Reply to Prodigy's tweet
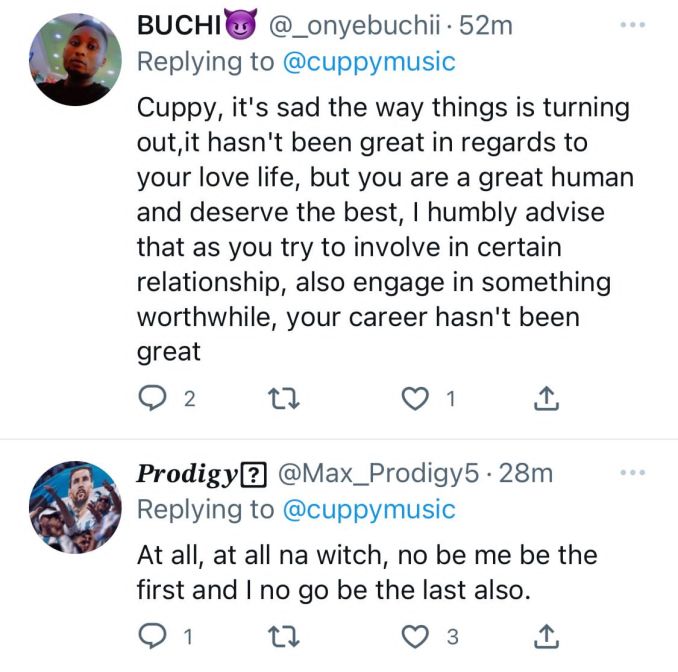Screen dimensions: 678x672 tap(151, 636)
